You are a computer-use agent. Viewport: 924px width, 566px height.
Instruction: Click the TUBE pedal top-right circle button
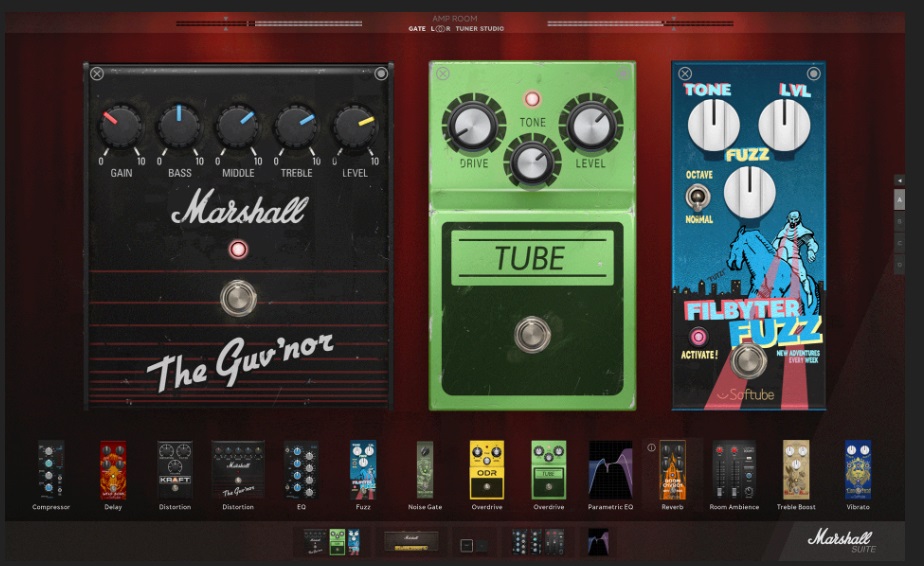(x=623, y=73)
